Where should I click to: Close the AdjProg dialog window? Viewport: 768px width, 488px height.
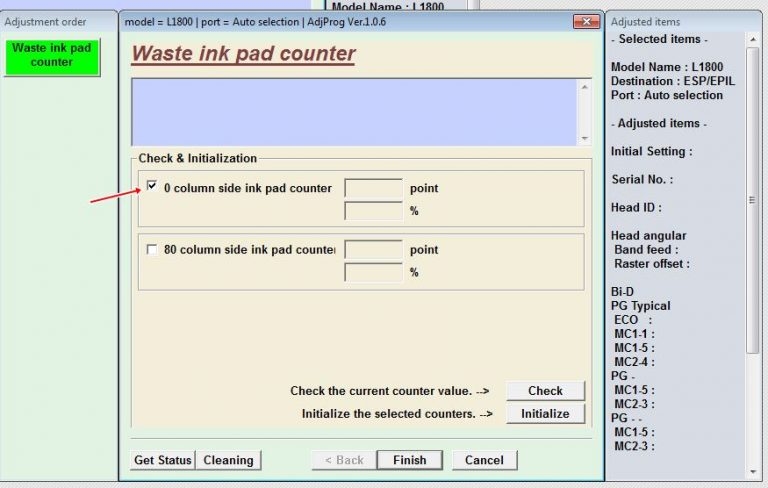(586, 21)
